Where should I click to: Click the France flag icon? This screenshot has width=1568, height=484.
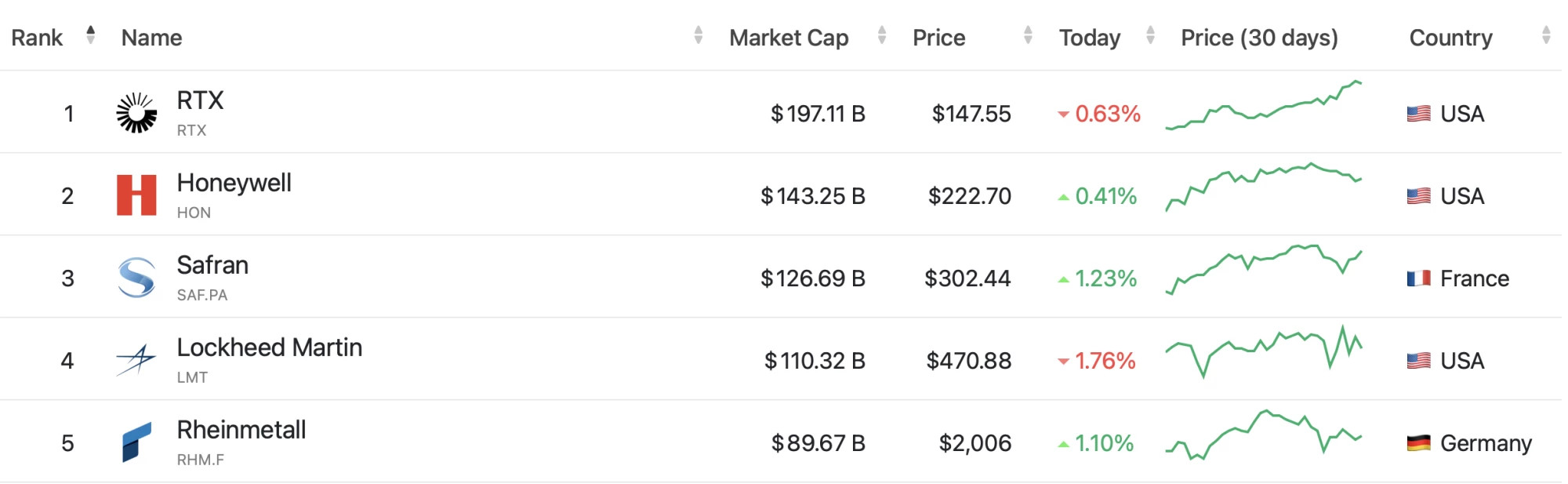(1418, 278)
